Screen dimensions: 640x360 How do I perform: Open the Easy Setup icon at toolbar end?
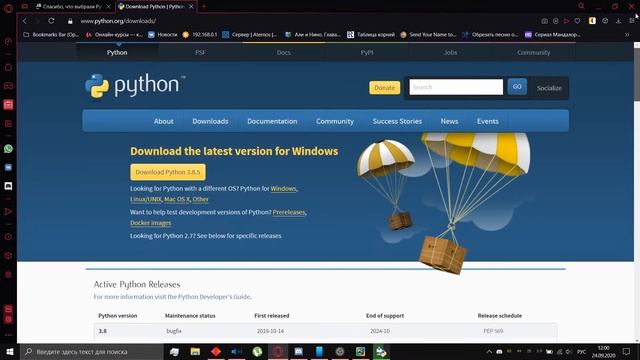click(631, 21)
